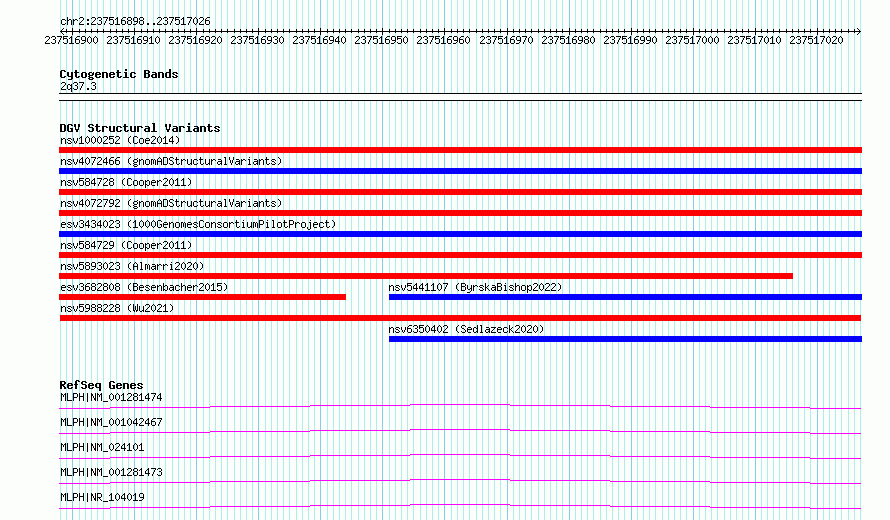Click ruler position 237516970

[506, 40]
